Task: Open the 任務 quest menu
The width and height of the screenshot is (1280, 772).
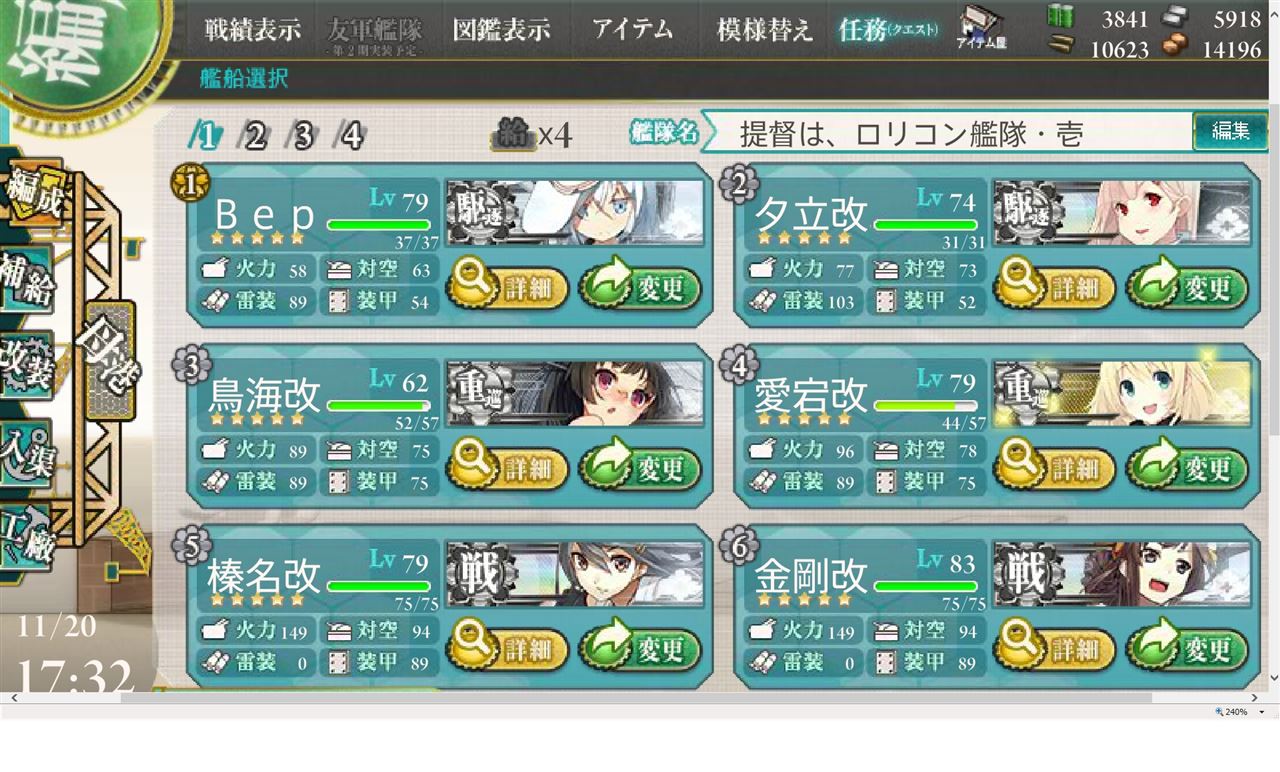Action: coord(888,29)
